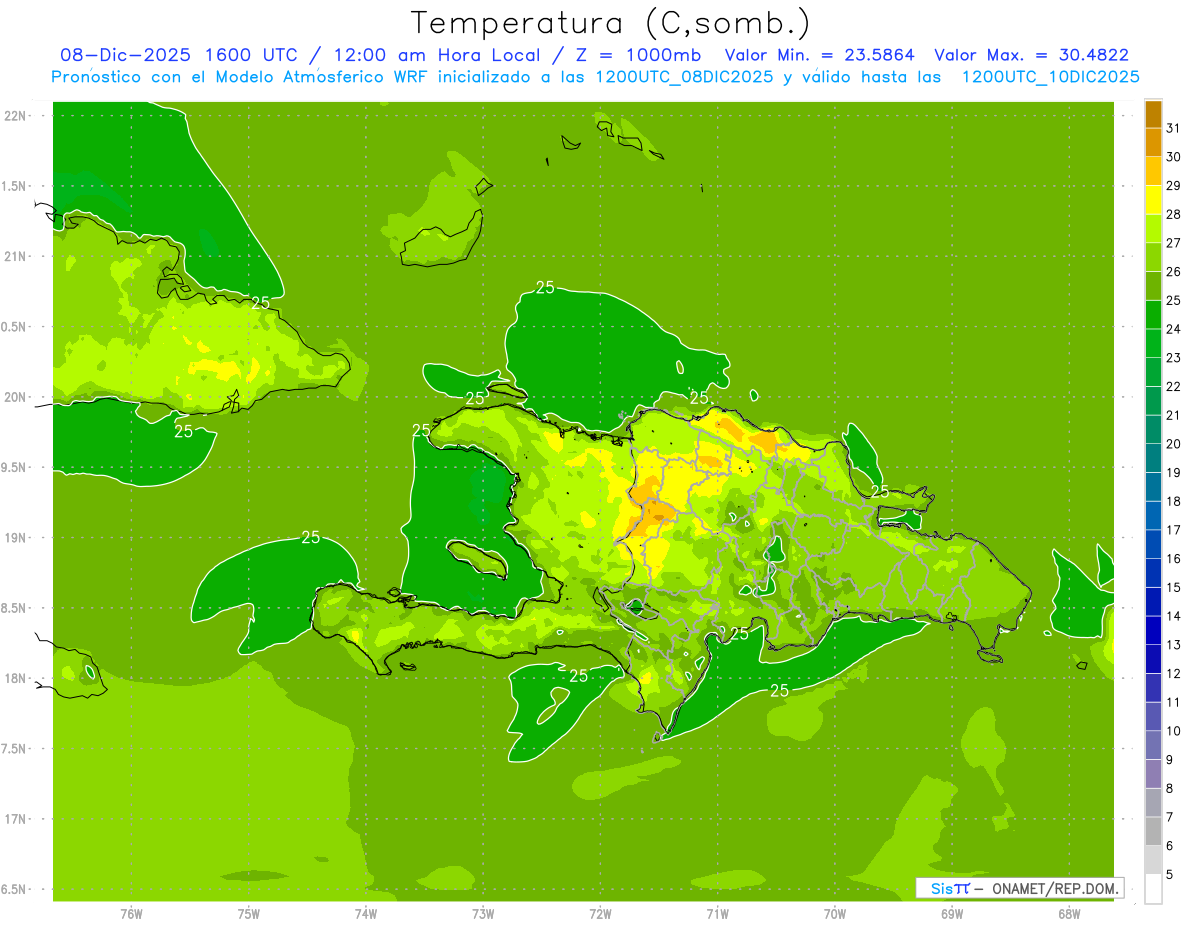This screenshot has height=927, width=1200.
Task: Click the "74W" longitude axis label
Action: pyautogui.click(x=366, y=914)
